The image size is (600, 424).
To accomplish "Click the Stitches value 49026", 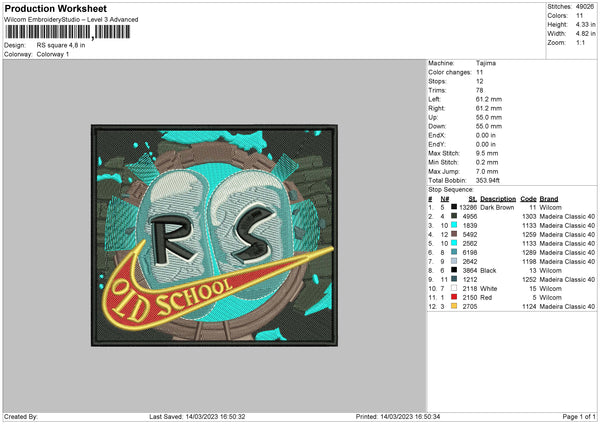I will tap(585, 7).
